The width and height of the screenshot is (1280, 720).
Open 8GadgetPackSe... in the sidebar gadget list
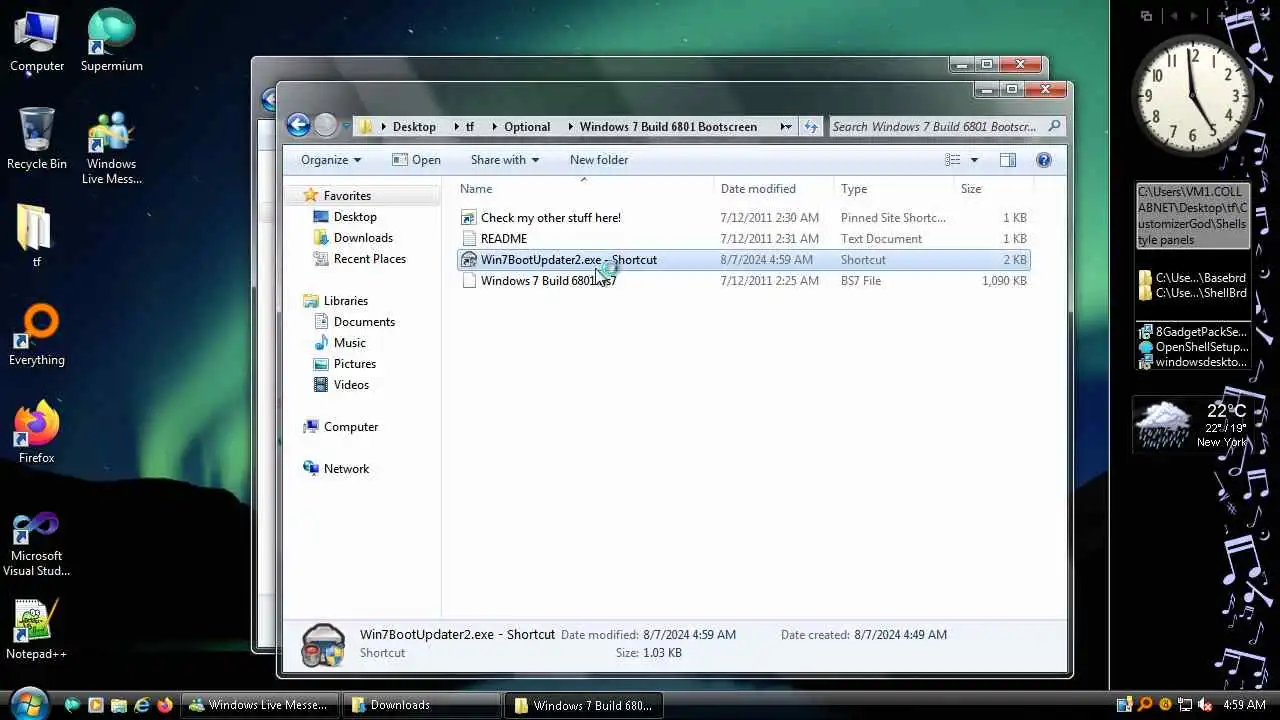click(1193, 332)
